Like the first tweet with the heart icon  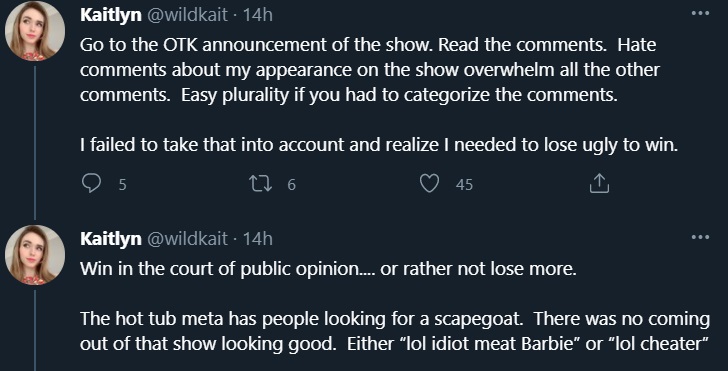coord(429,183)
